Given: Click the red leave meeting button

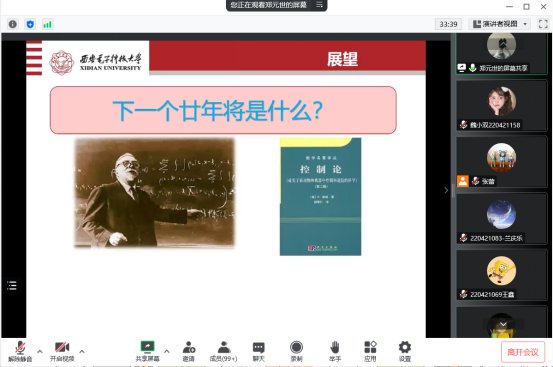Looking at the screenshot, I should [x=523, y=352].
